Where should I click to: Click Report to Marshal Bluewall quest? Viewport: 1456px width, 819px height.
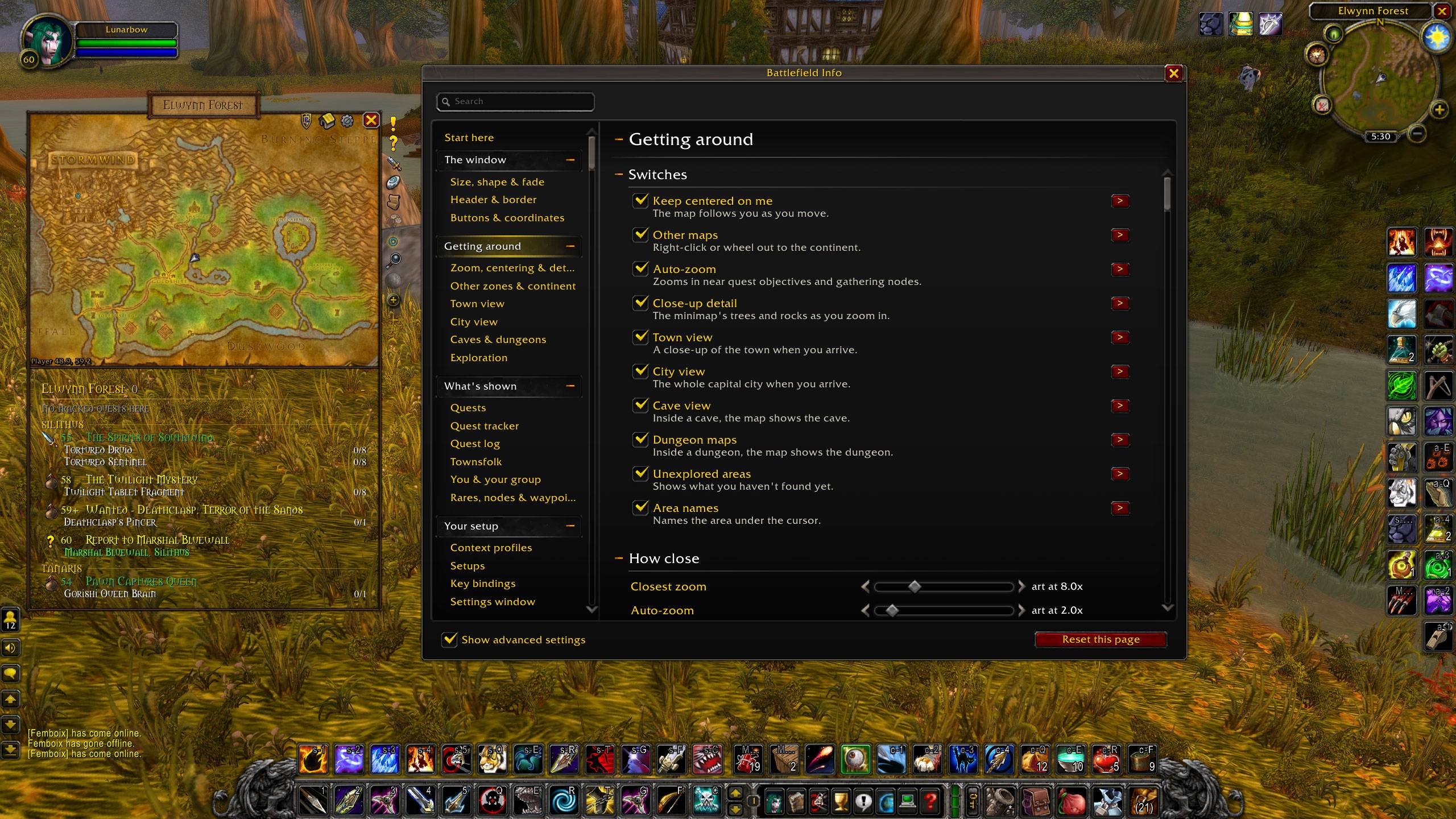coord(158,540)
